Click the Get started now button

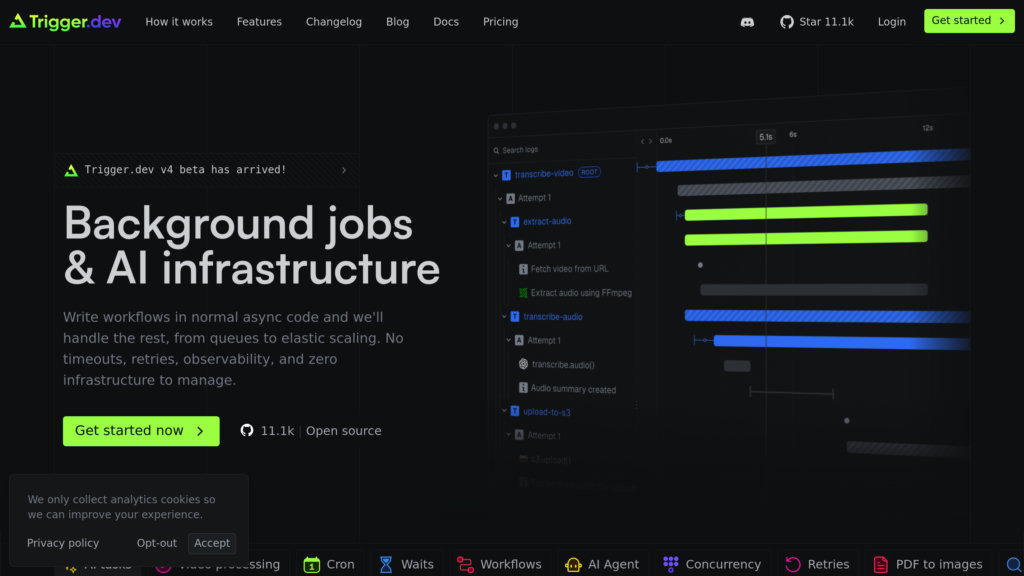click(x=141, y=431)
